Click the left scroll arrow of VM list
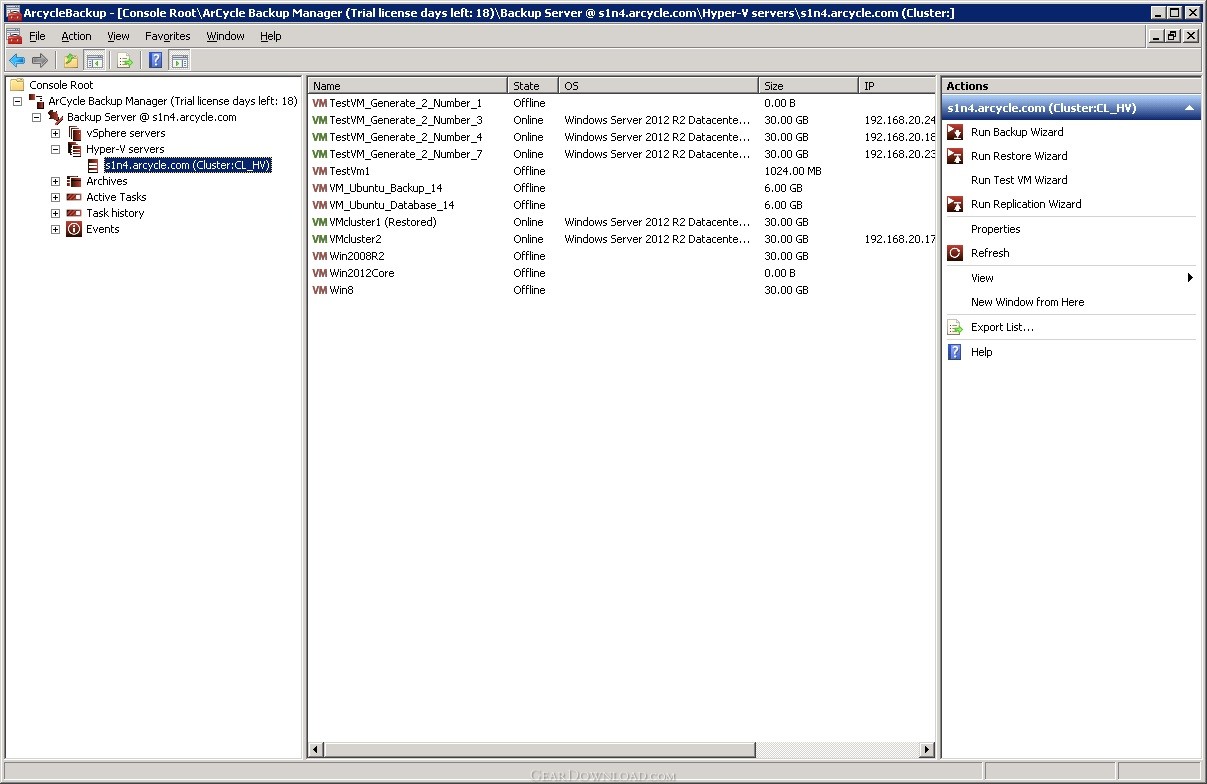1207x784 pixels. [316, 749]
